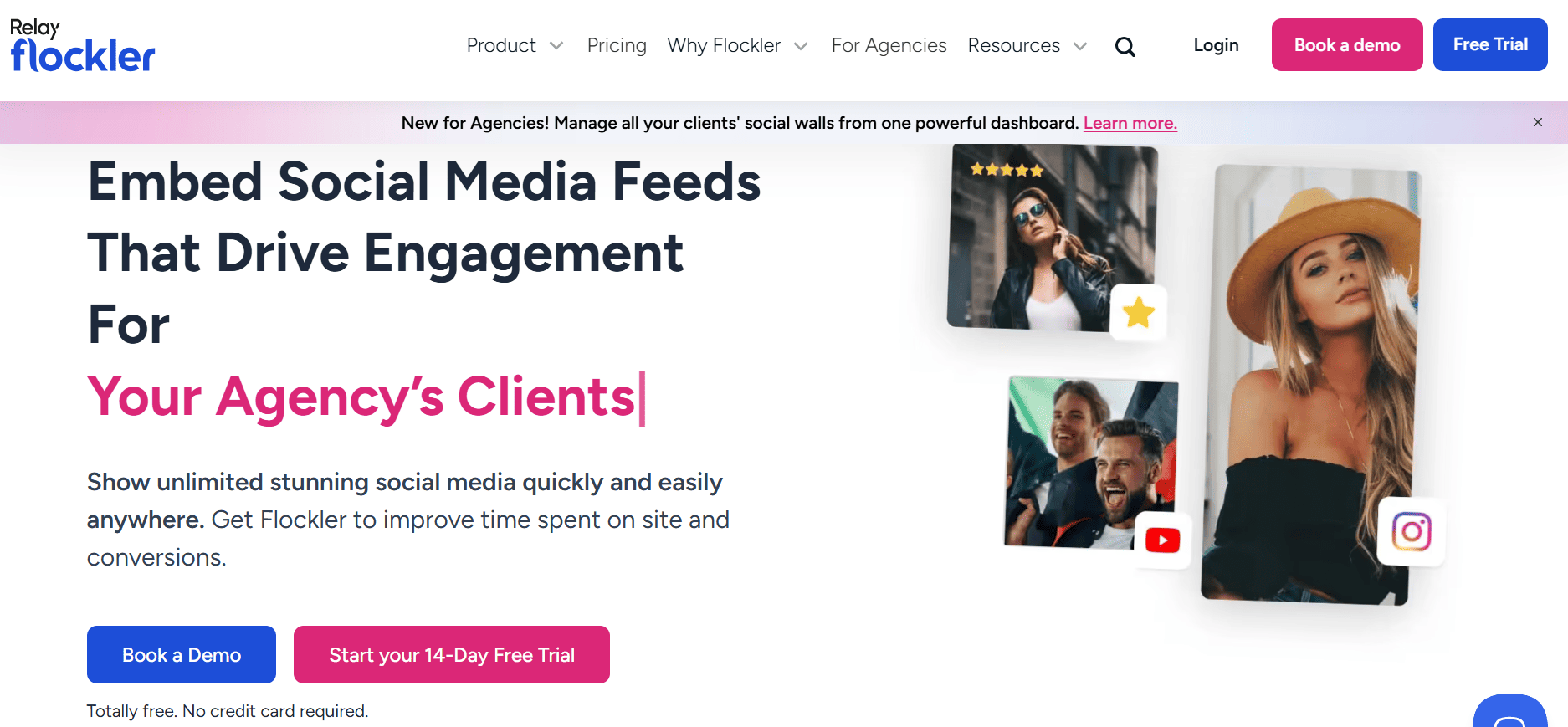Open the chat widget bubble
Screen dimensions: 1568x727
(1510, 711)
